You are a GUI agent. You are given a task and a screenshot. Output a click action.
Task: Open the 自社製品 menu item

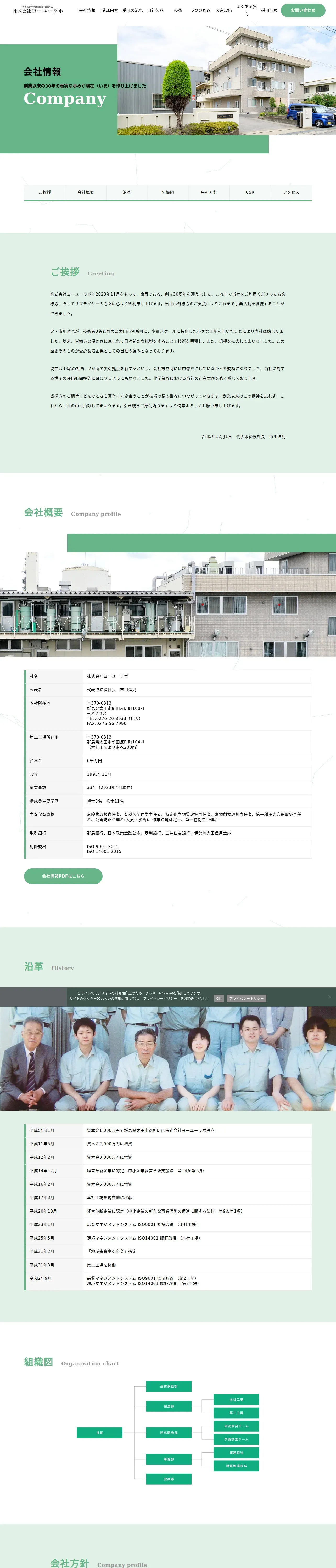[x=155, y=10]
